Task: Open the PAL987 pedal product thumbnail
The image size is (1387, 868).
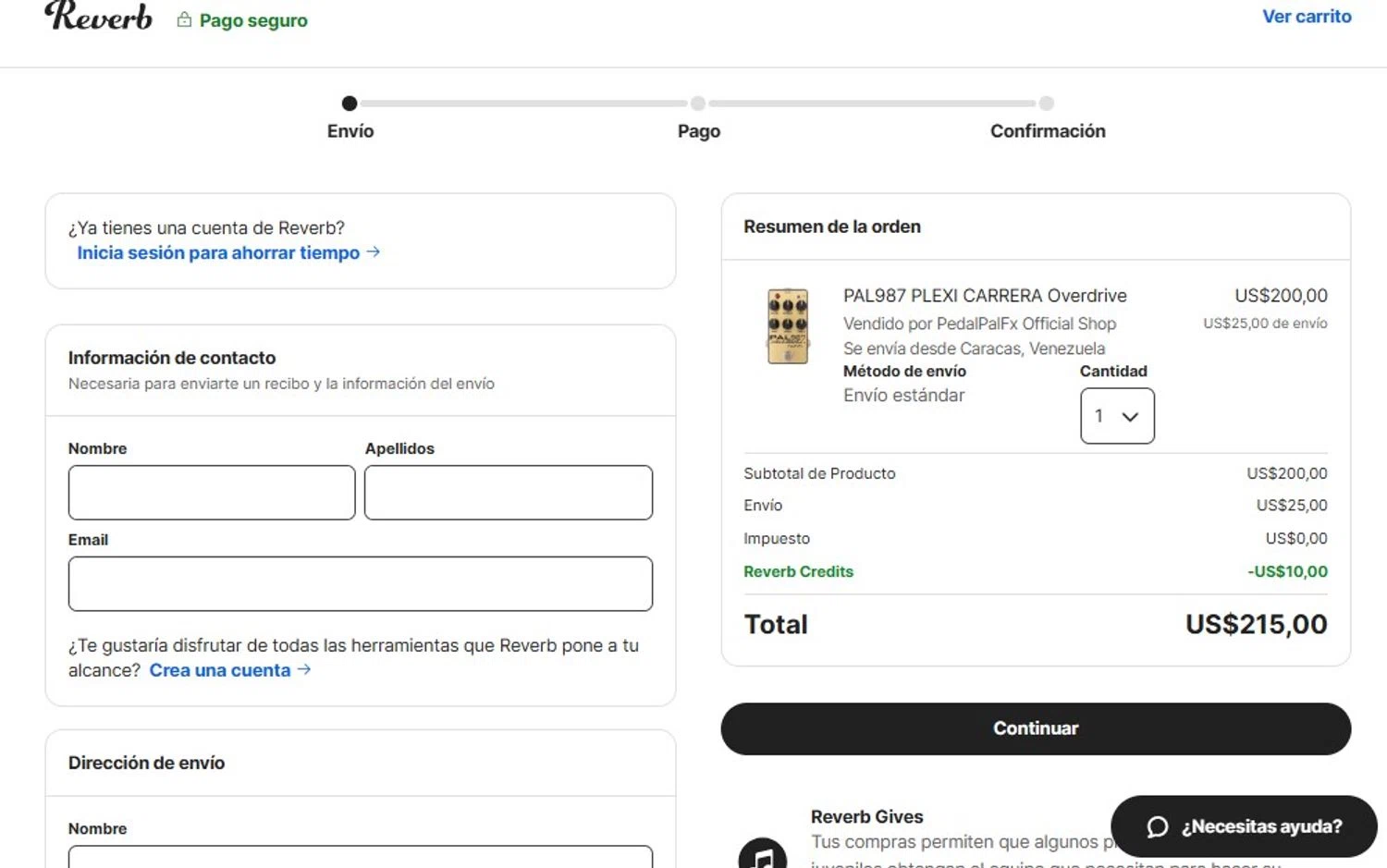Action: pyautogui.click(x=788, y=326)
